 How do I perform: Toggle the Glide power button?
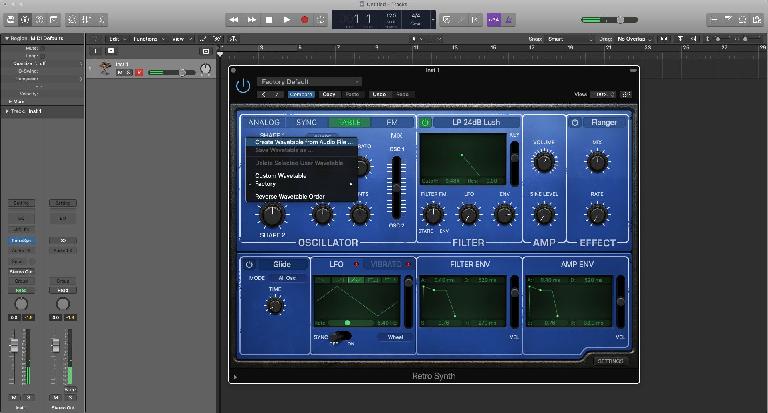(x=249, y=265)
